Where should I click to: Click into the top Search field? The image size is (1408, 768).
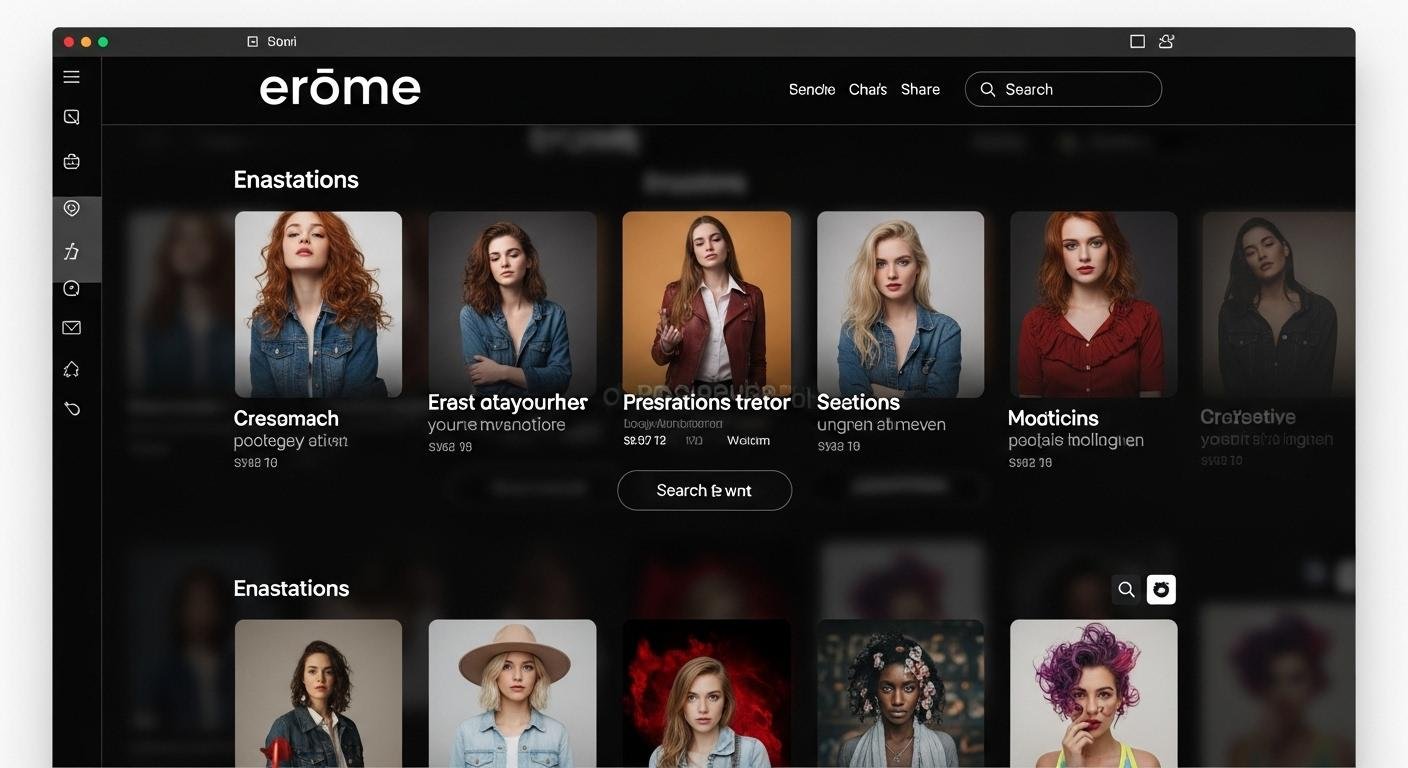(x=1075, y=89)
